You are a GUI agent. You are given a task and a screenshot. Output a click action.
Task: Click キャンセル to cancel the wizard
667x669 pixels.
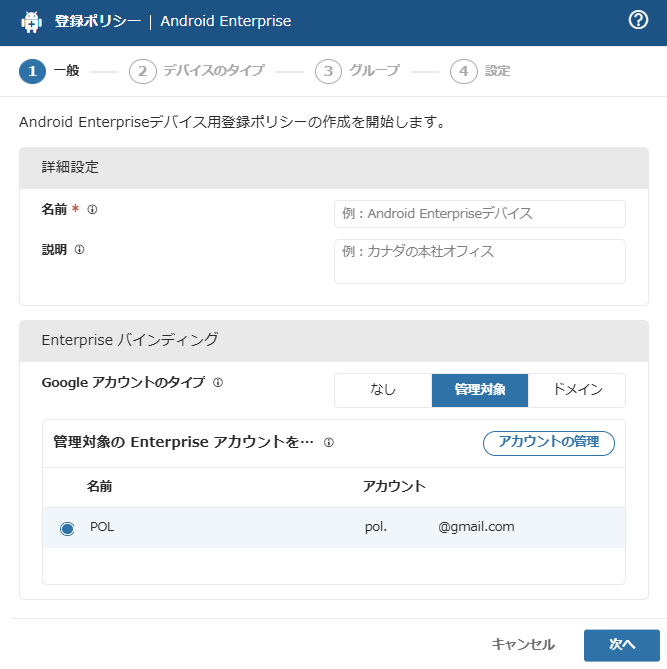coord(523,644)
